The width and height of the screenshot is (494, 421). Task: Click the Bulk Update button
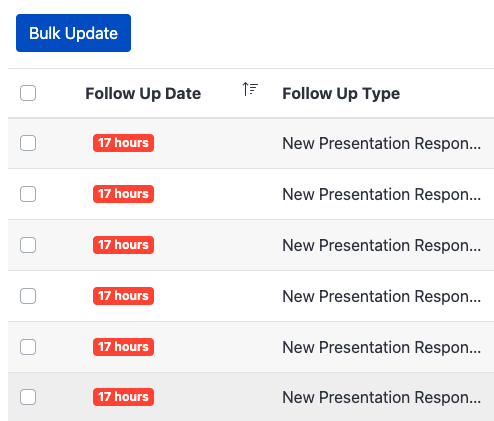(73, 33)
